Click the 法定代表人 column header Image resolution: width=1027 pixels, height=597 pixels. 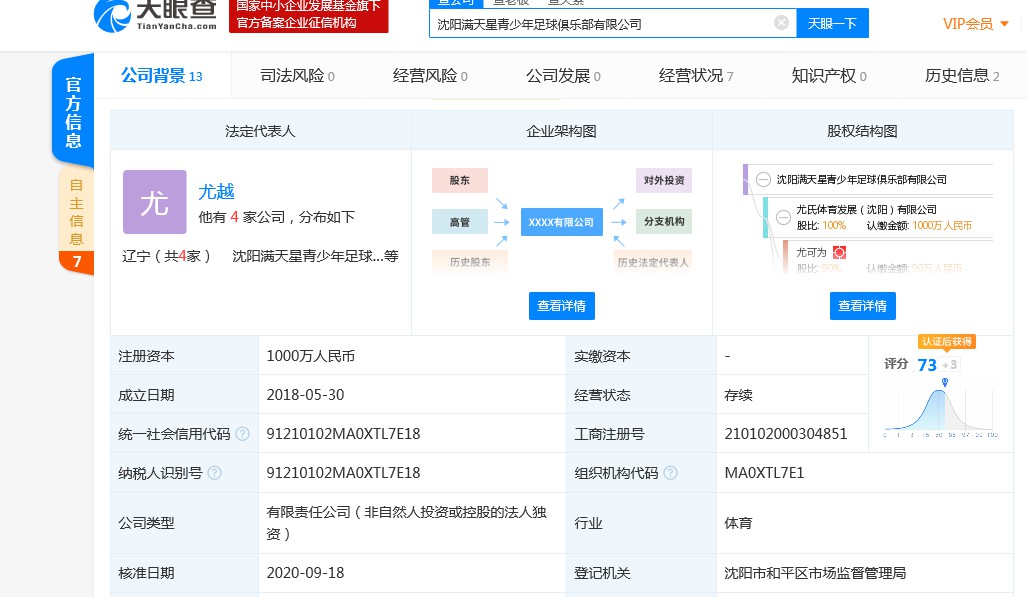(261, 131)
